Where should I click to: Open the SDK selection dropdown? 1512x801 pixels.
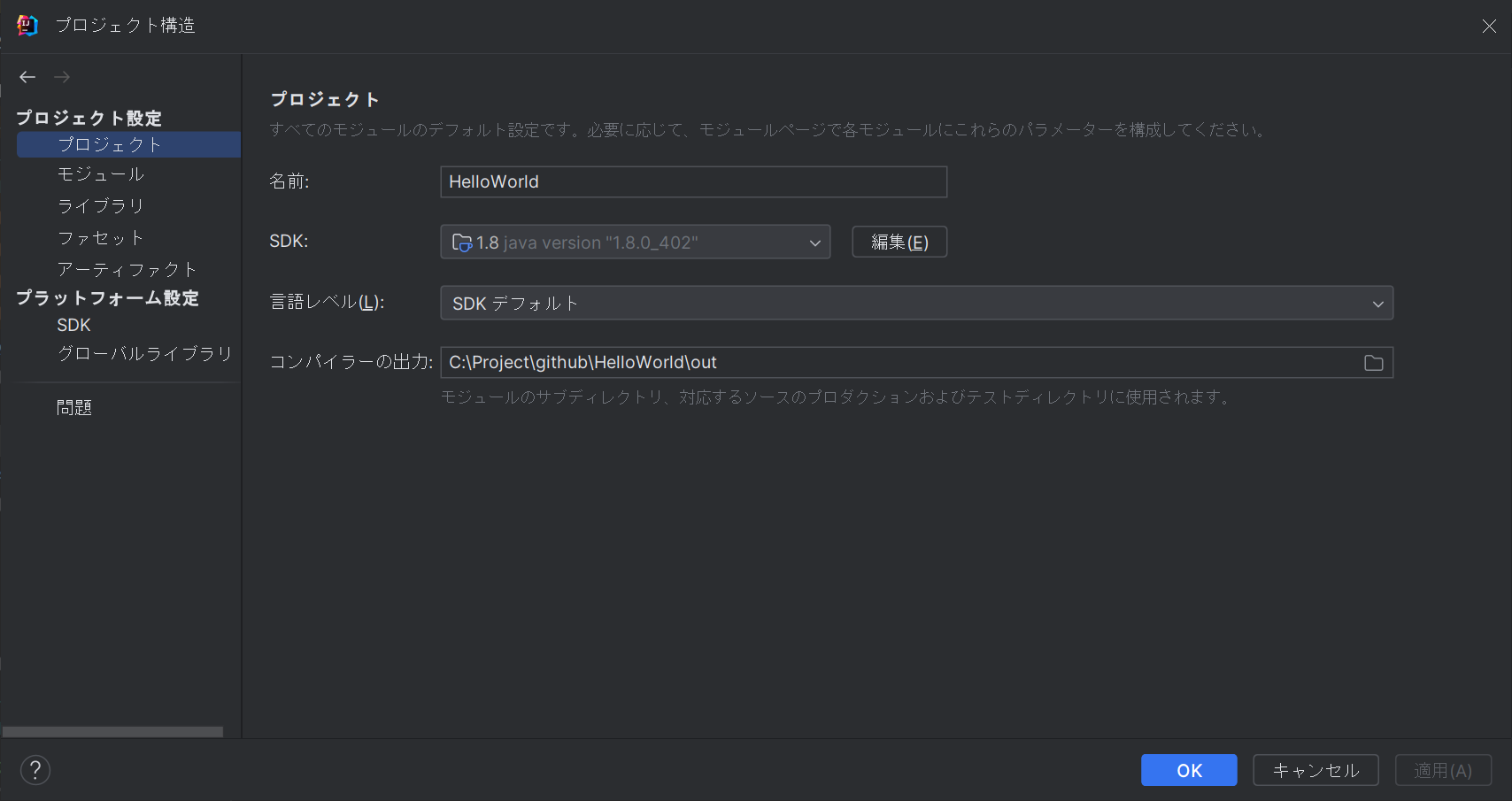tap(814, 242)
